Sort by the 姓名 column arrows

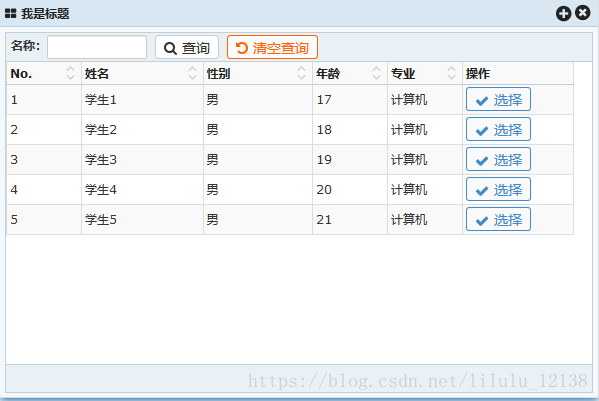pos(193,73)
